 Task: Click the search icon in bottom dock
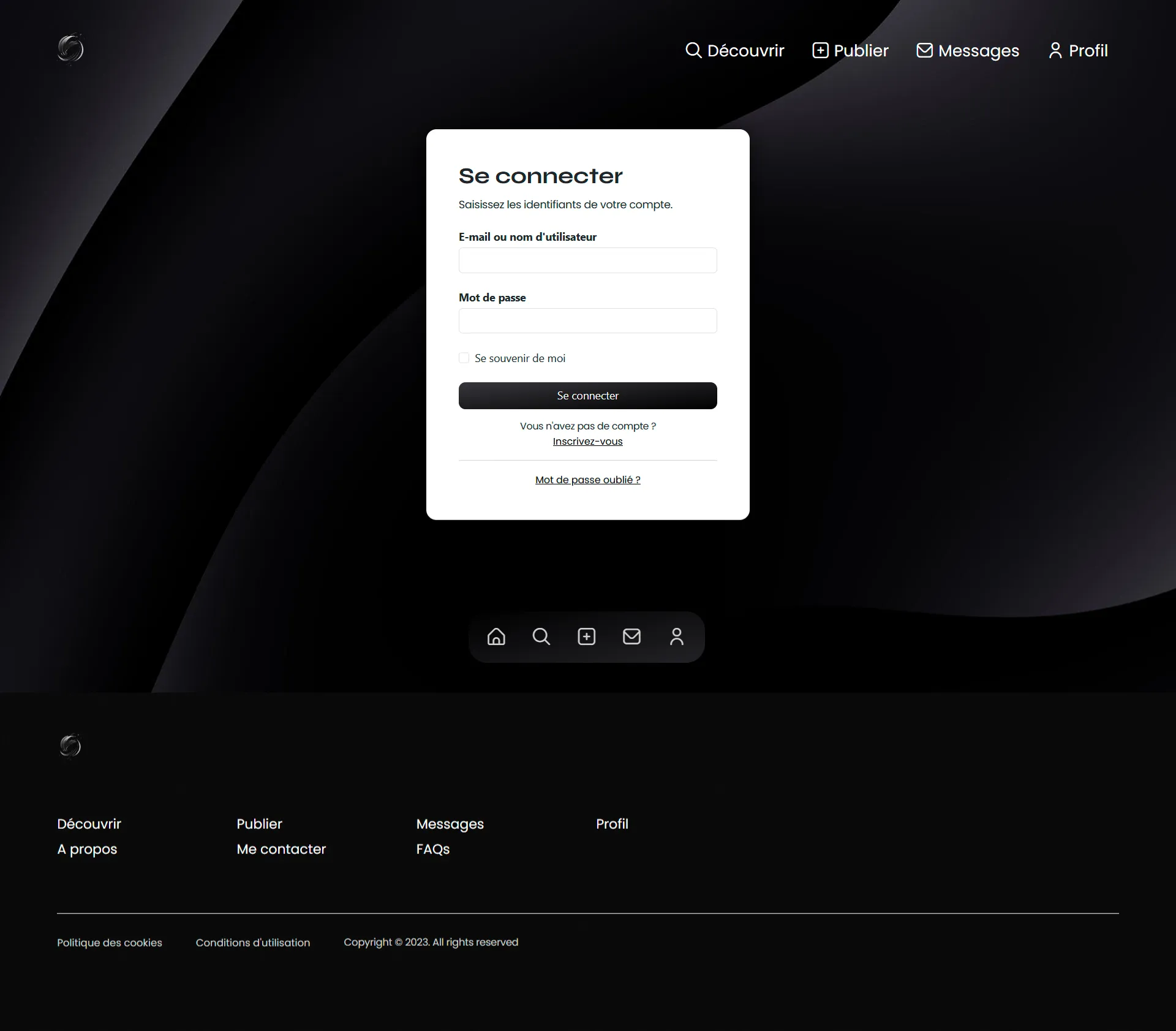point(541,636)
